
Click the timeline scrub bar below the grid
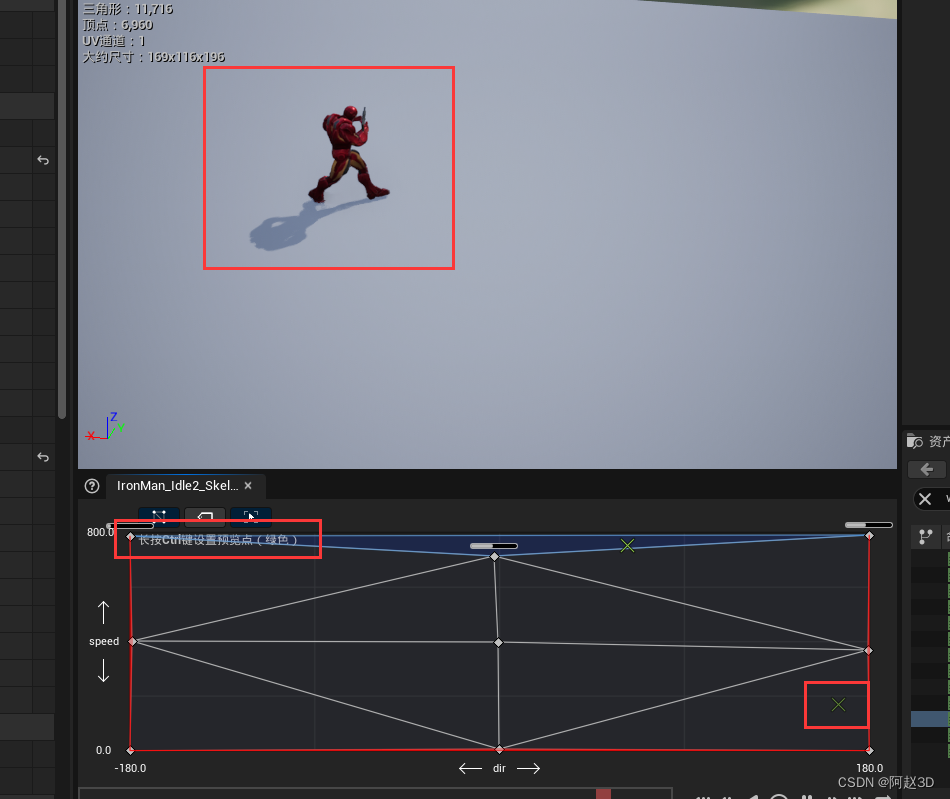coord(376,794)
